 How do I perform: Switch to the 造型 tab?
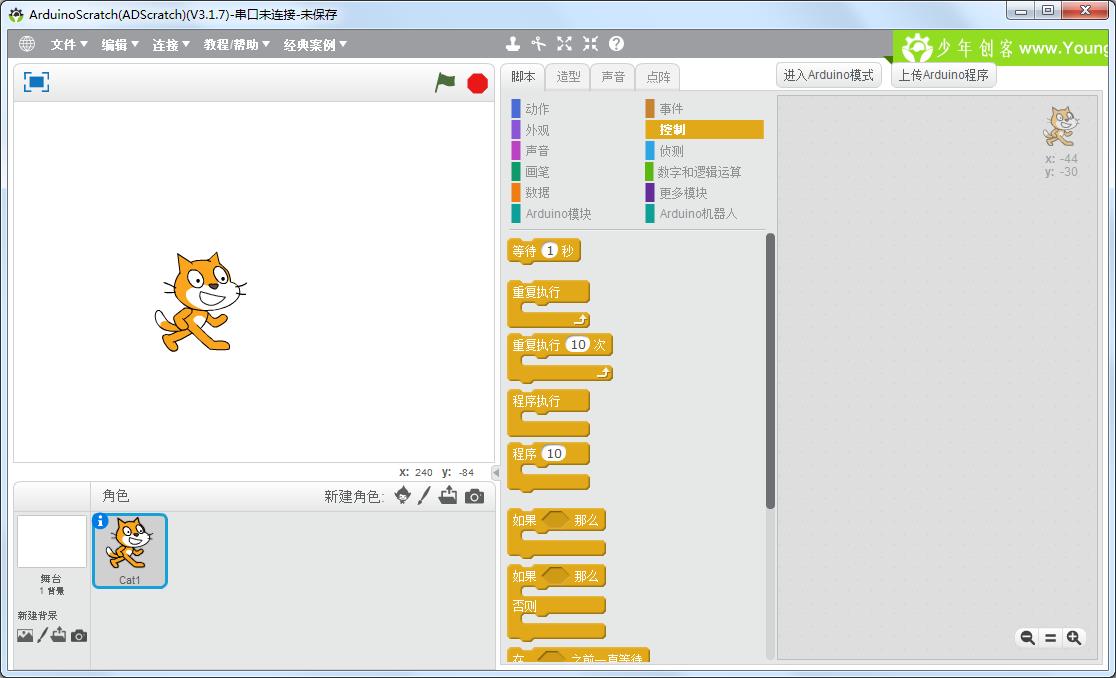click(568, 77)
